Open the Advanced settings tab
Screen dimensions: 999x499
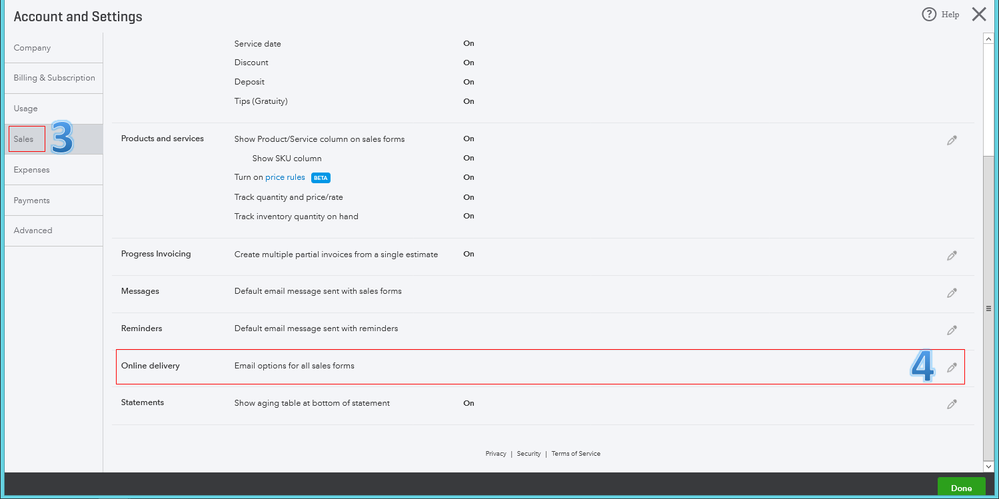[x=33, y=230]
